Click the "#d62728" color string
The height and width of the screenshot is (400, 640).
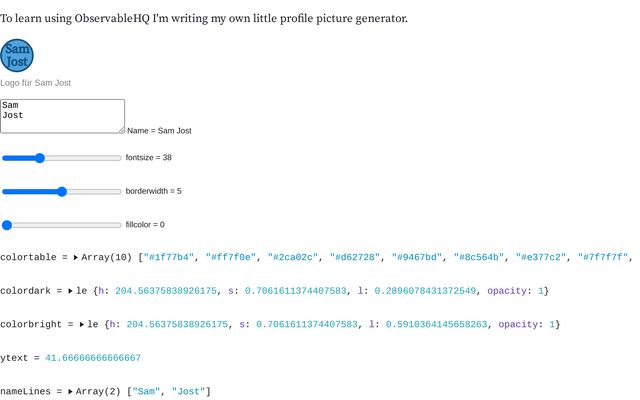[355, 258]
